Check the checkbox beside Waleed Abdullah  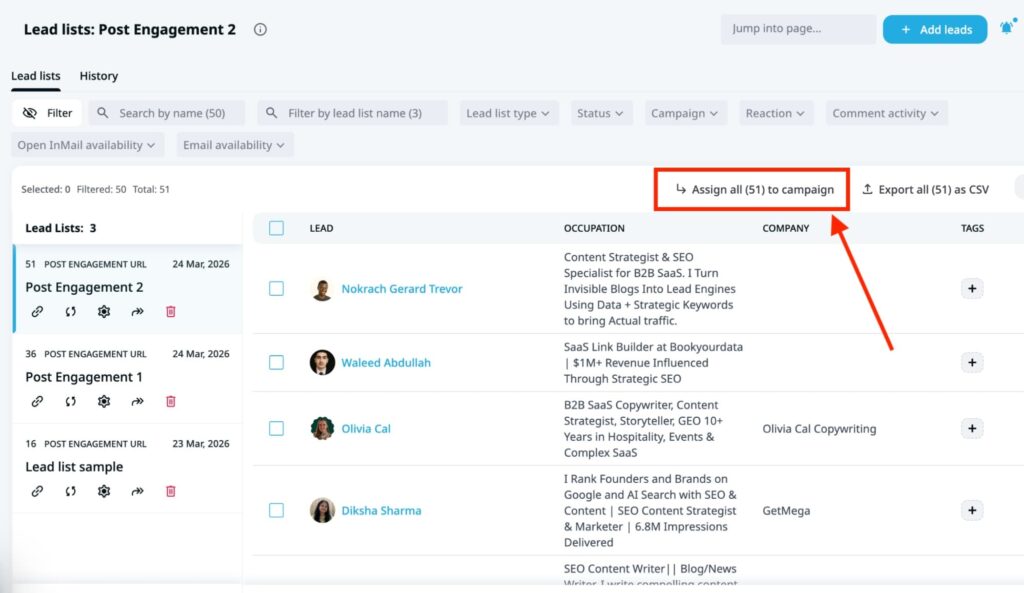(277, 362)
